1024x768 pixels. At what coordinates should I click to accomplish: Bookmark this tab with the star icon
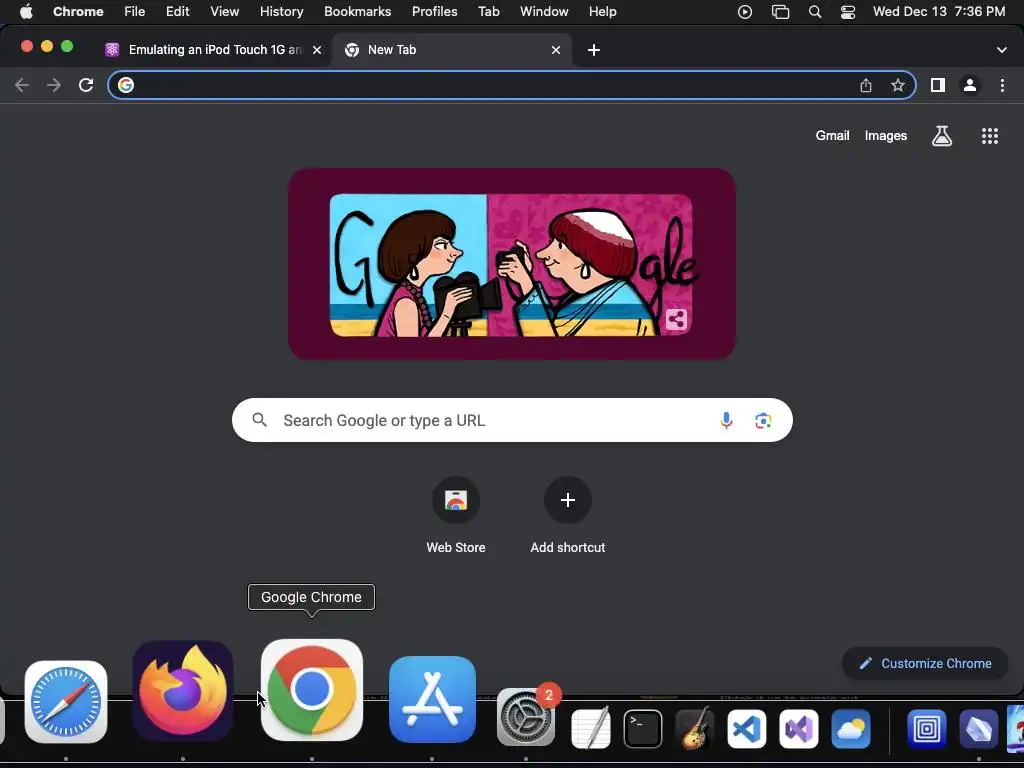898,85
